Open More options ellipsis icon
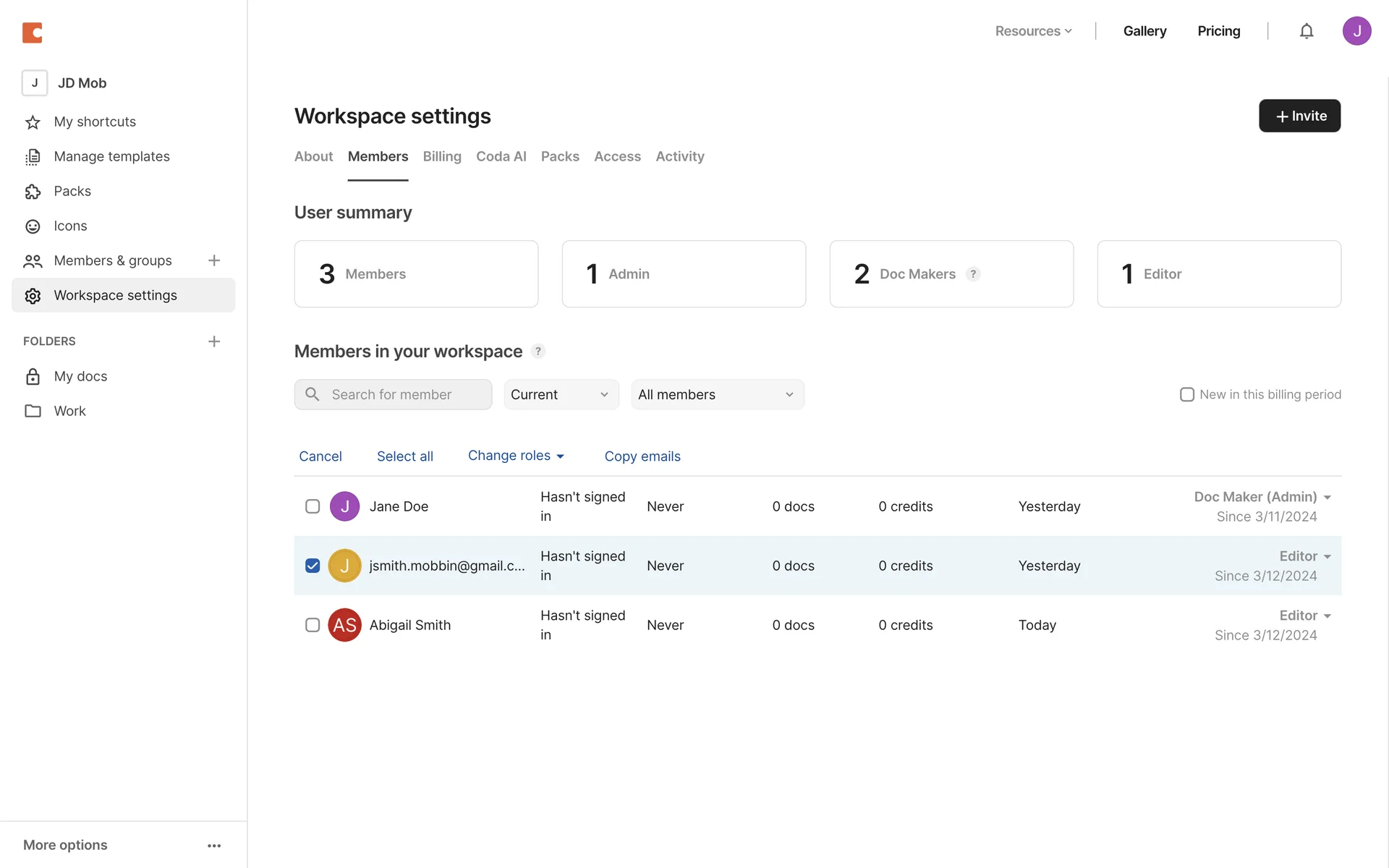 213,846
